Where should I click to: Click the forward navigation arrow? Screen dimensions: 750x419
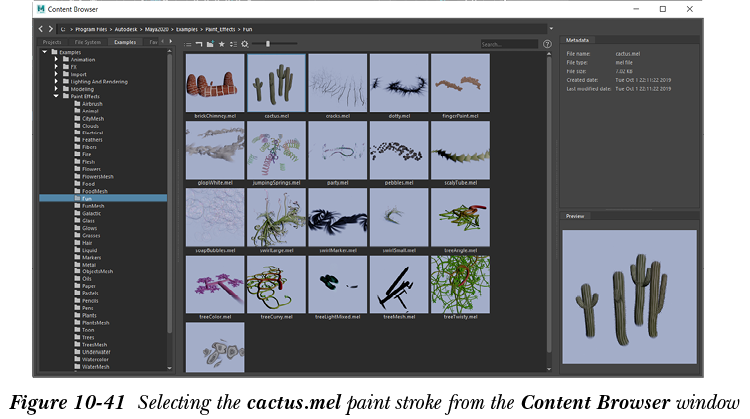click(x=52, y=30)
